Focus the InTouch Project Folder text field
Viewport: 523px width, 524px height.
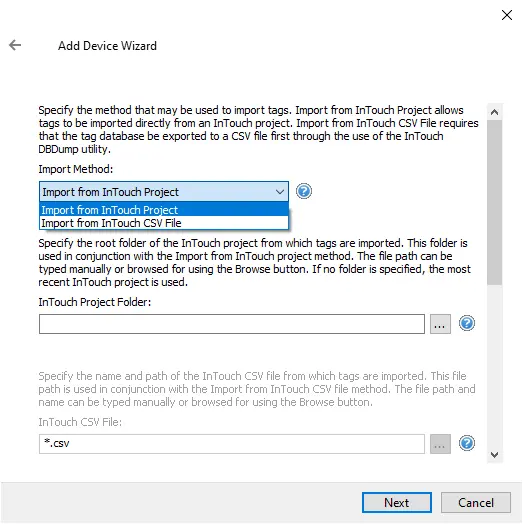pyautogui.click(x=232, y=324)
